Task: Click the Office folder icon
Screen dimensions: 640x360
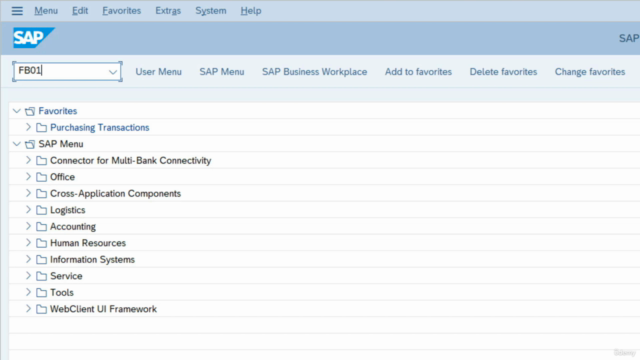Action: [41, 177]
